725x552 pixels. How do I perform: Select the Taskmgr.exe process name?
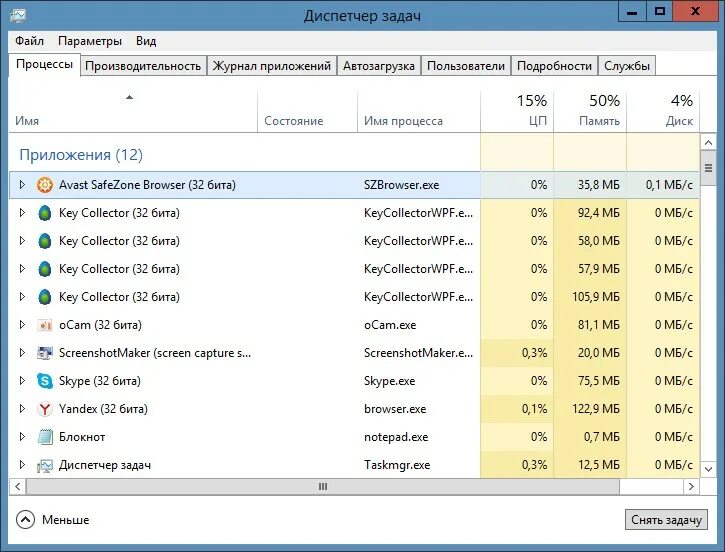[397, 465]
